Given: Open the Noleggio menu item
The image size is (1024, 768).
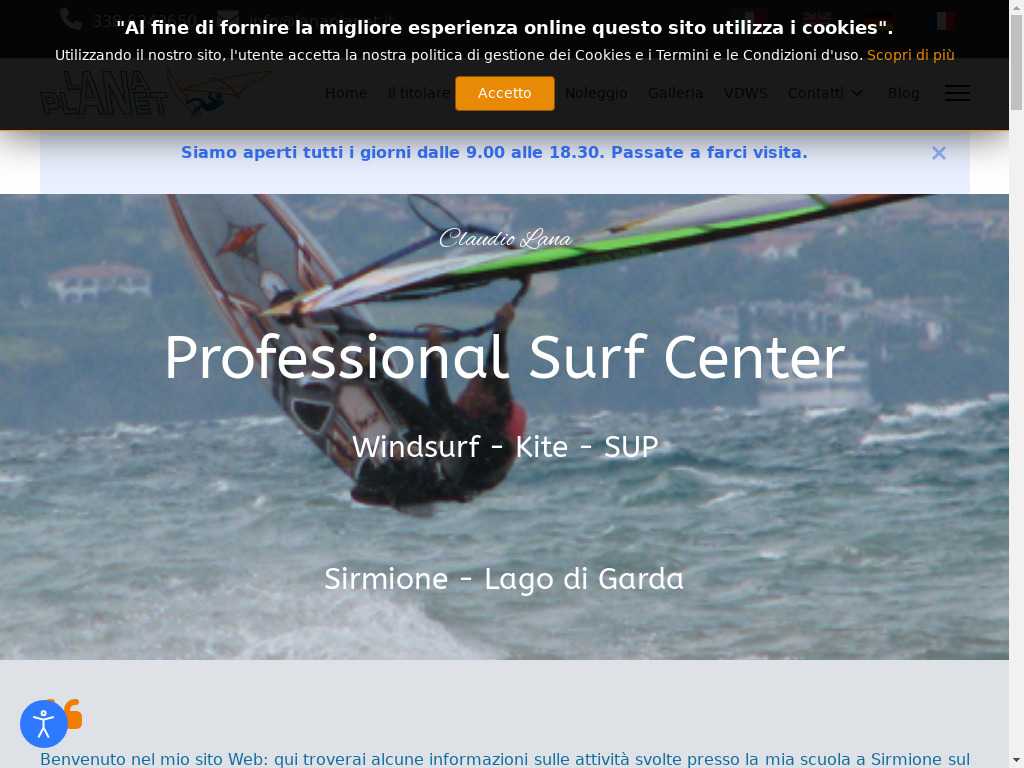Looking at the screenshot, I should [596, 93].
